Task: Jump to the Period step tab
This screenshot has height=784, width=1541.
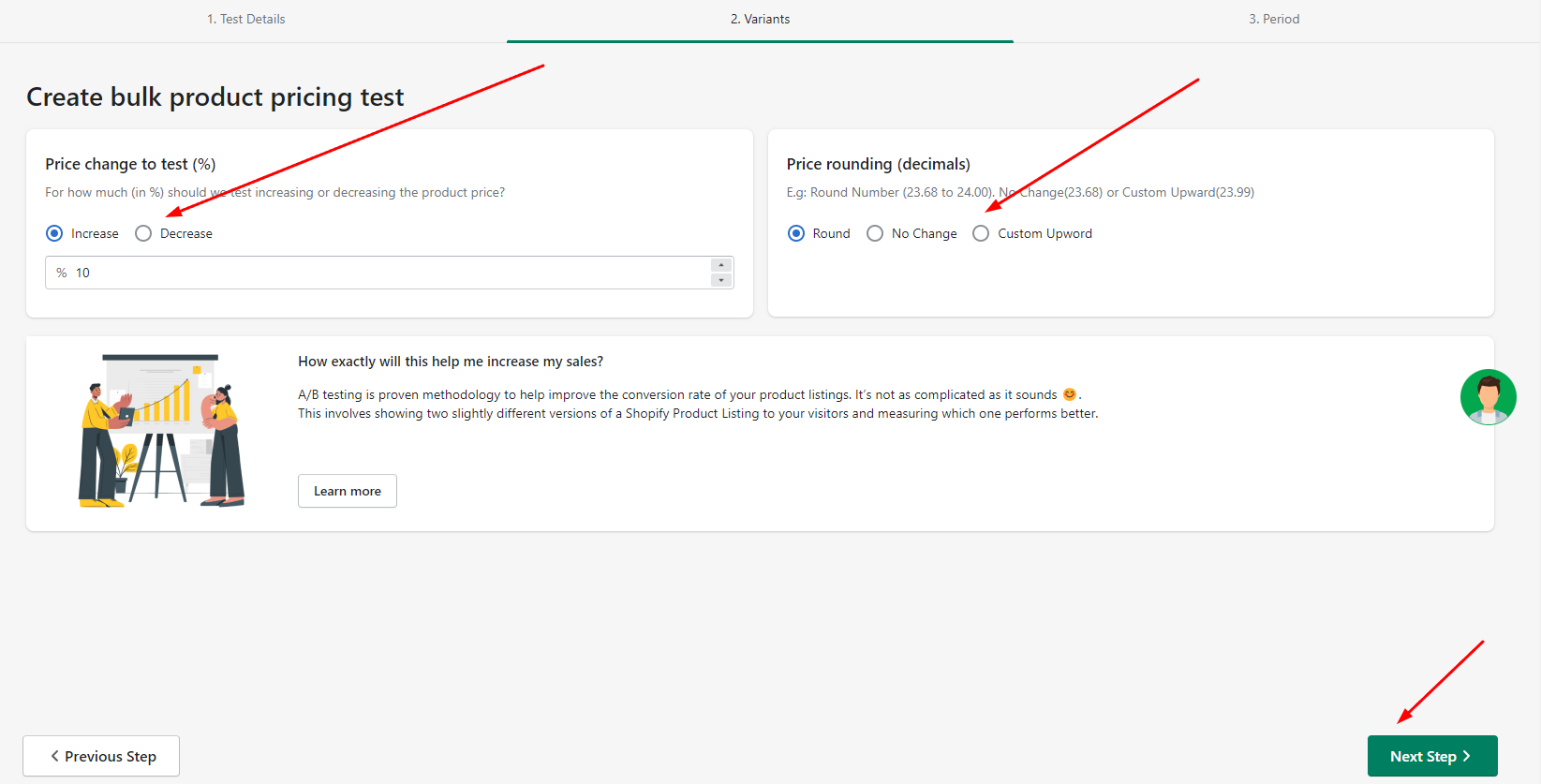Action: click(1273, 19)
